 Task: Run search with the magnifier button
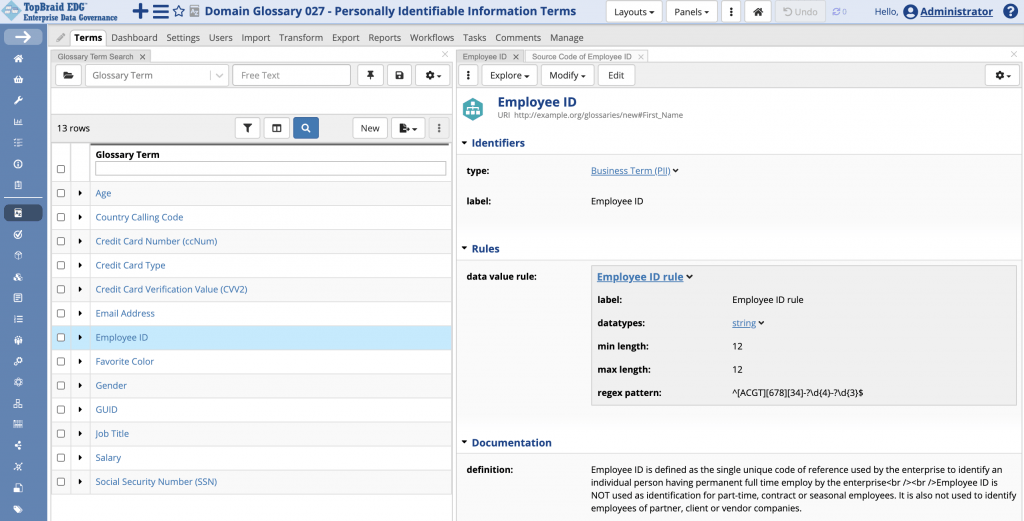click(x=306, y=128)
